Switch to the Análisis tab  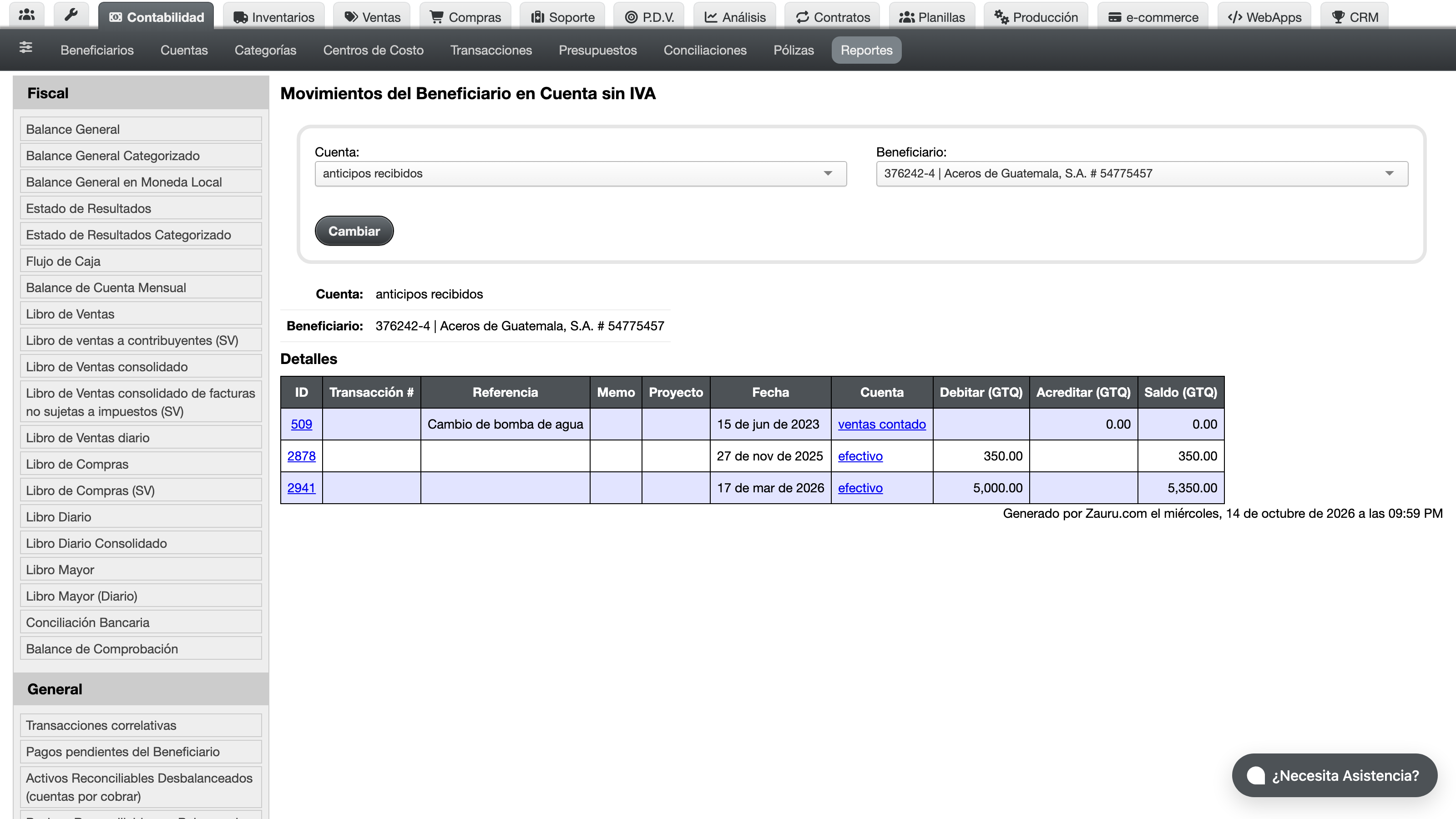tap(735, 17)
